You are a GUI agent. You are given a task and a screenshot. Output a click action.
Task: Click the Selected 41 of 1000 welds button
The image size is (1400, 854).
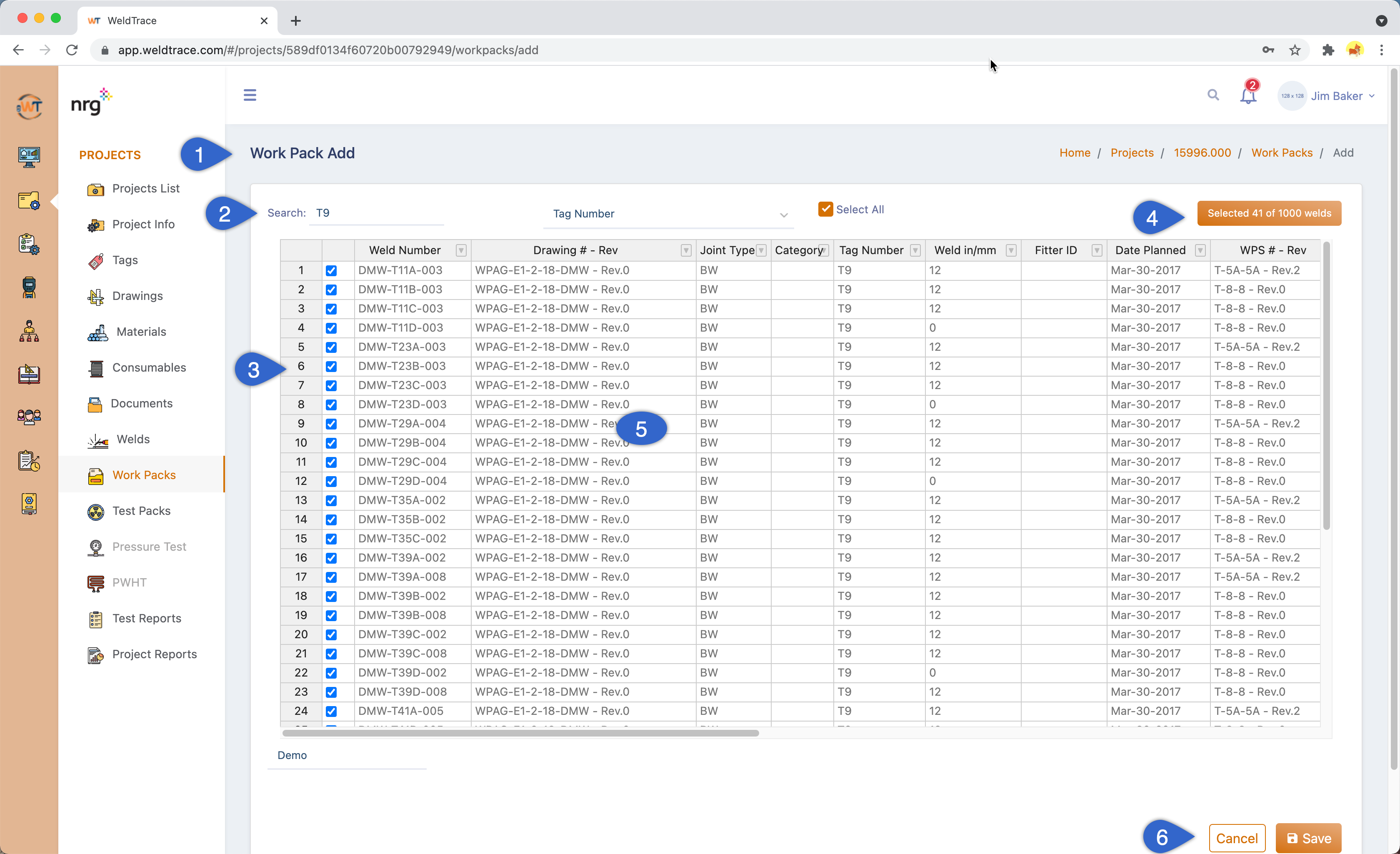pyautogui.click(x=1269, y=213)
